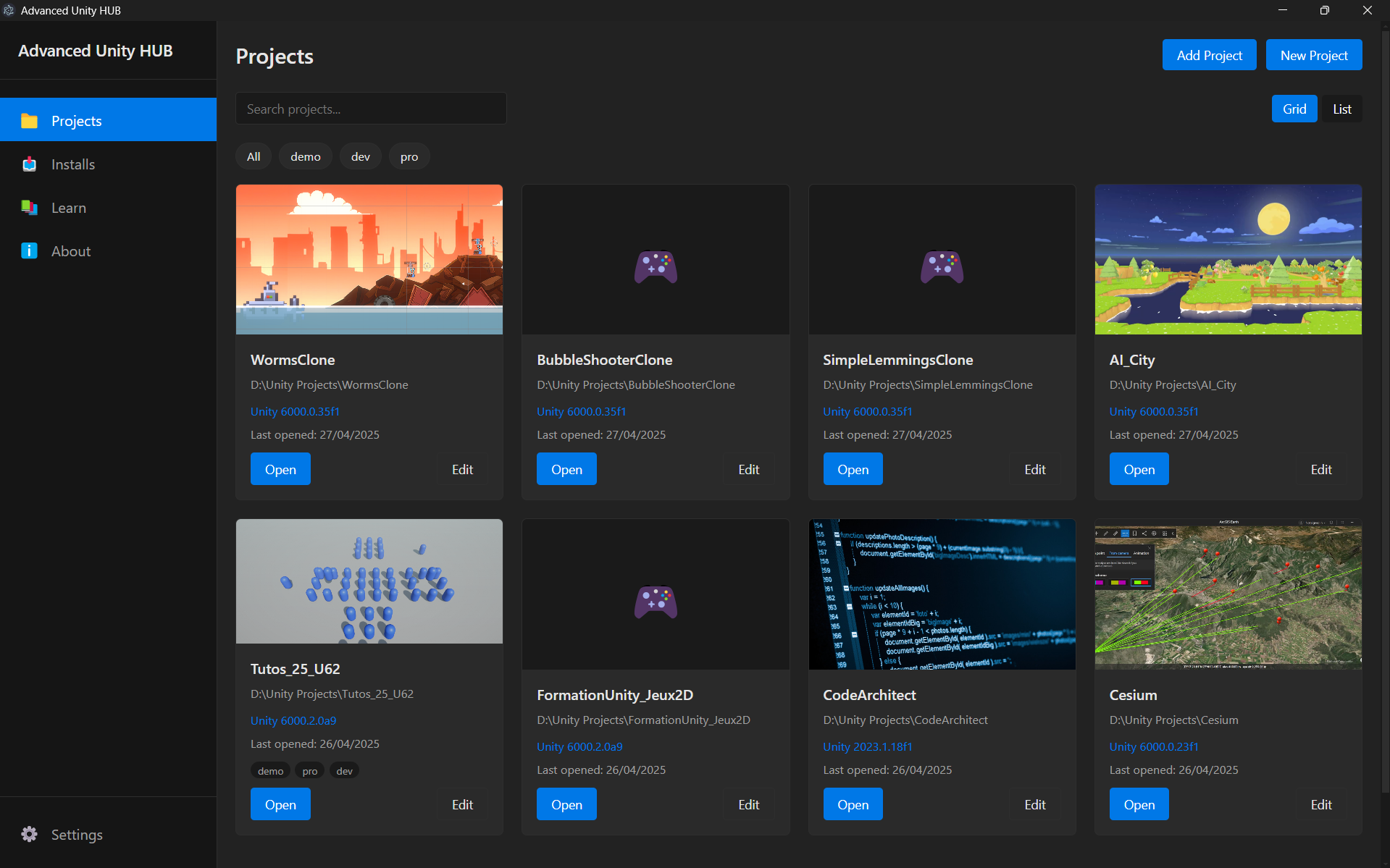Open the BubbleShooterClone project
Viewport: 1390px width, 868px height.
(x=566, y=469)
